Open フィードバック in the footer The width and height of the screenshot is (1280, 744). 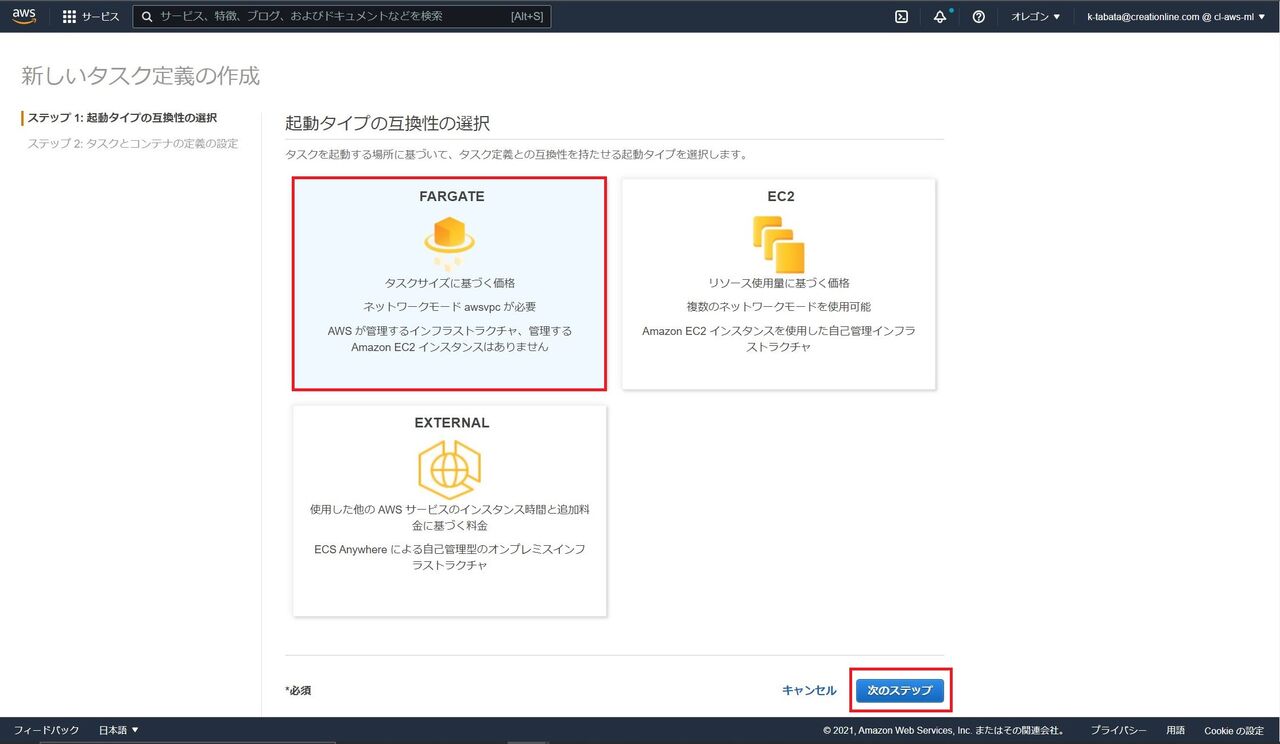click(x=46, y=730)
